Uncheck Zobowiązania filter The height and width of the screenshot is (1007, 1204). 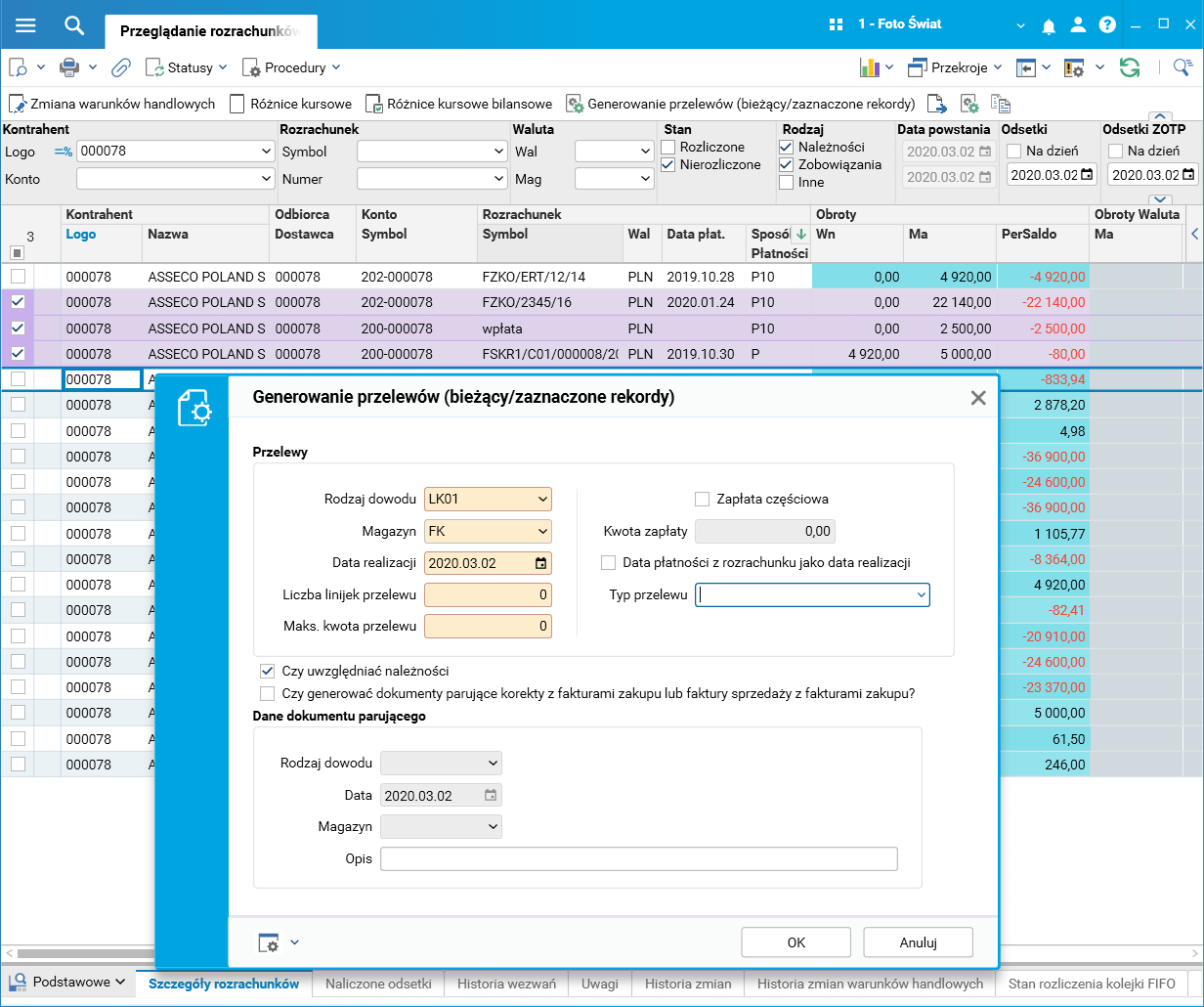[786, 164]
